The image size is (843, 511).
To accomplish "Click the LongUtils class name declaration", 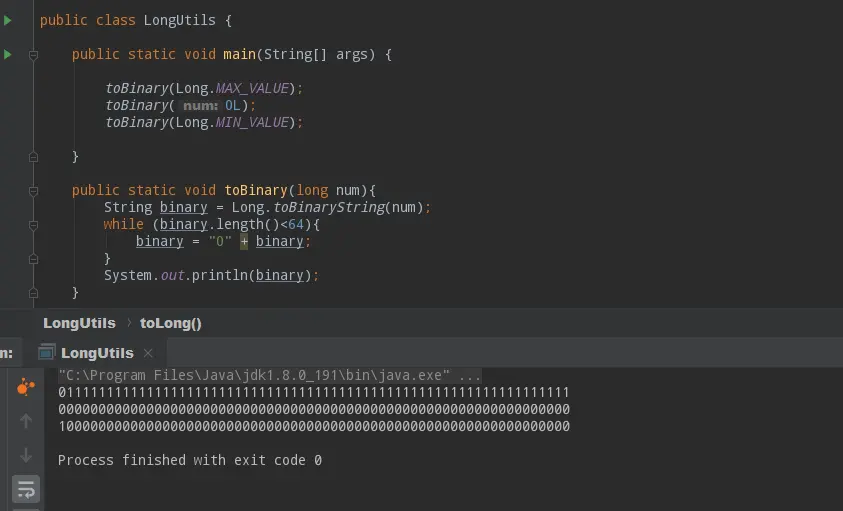I will tap(180, 20).
